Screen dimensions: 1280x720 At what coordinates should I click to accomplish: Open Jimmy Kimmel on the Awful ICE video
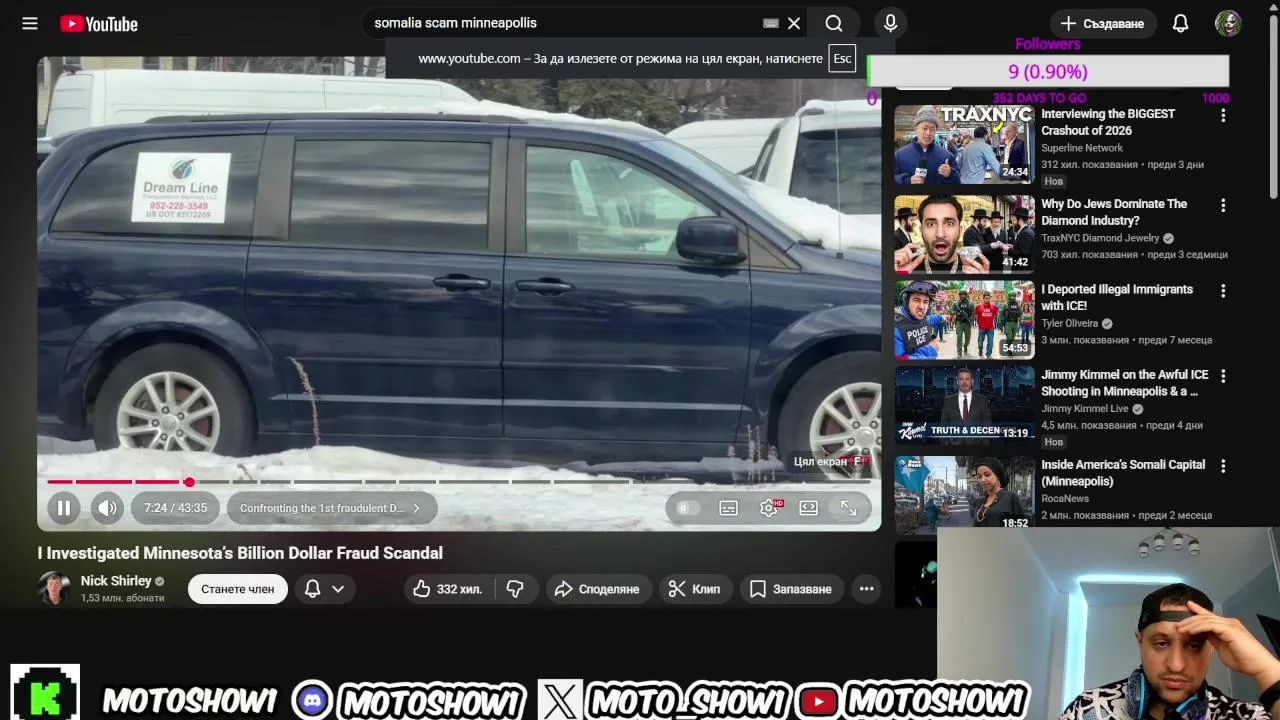(x=1124, y=383)
